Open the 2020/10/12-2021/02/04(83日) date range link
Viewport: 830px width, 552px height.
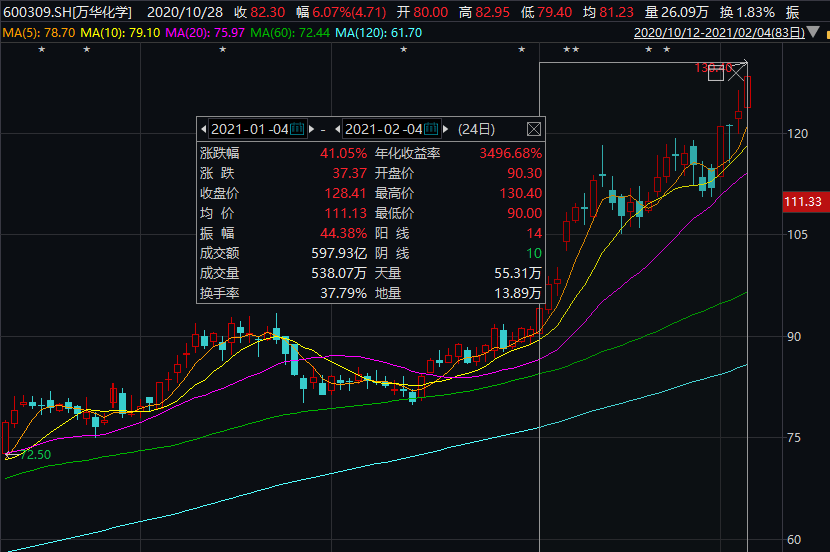[x=719, y=33]
